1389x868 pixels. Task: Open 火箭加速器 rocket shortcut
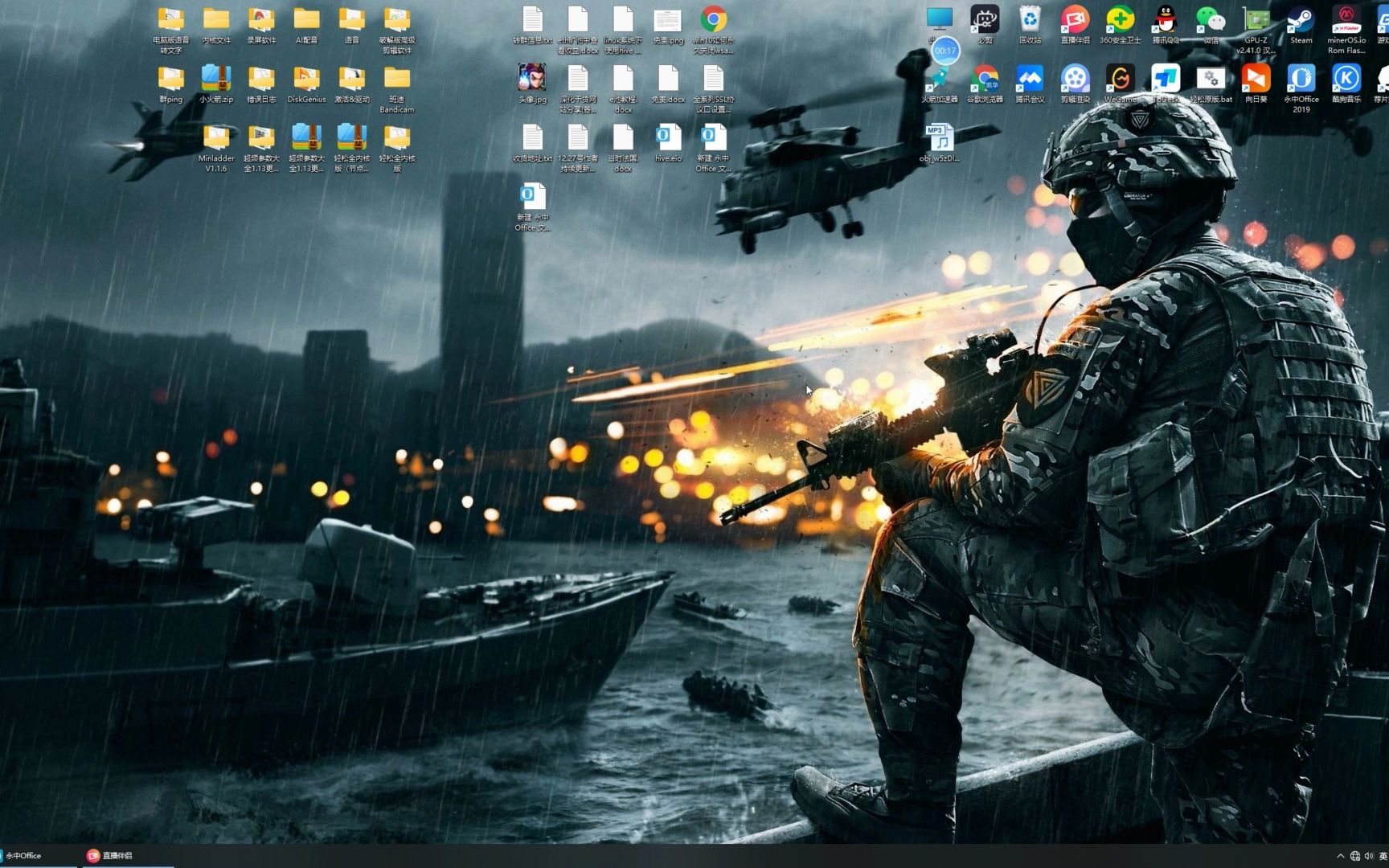940,84
